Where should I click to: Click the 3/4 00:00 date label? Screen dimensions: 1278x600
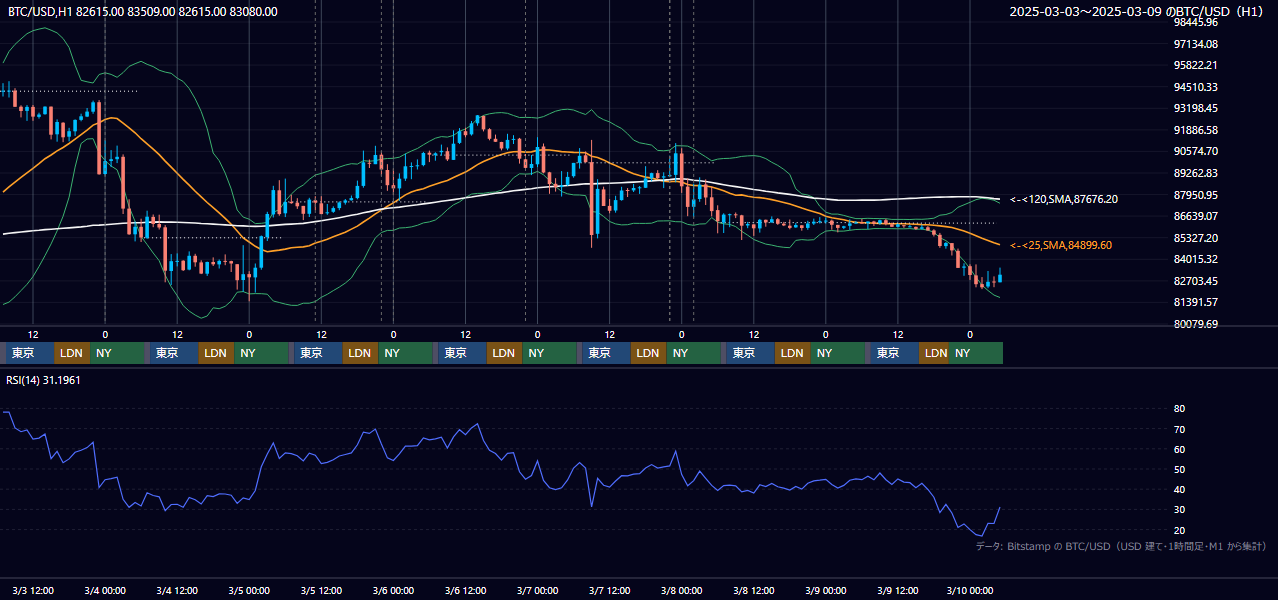(x=105, y=590)
